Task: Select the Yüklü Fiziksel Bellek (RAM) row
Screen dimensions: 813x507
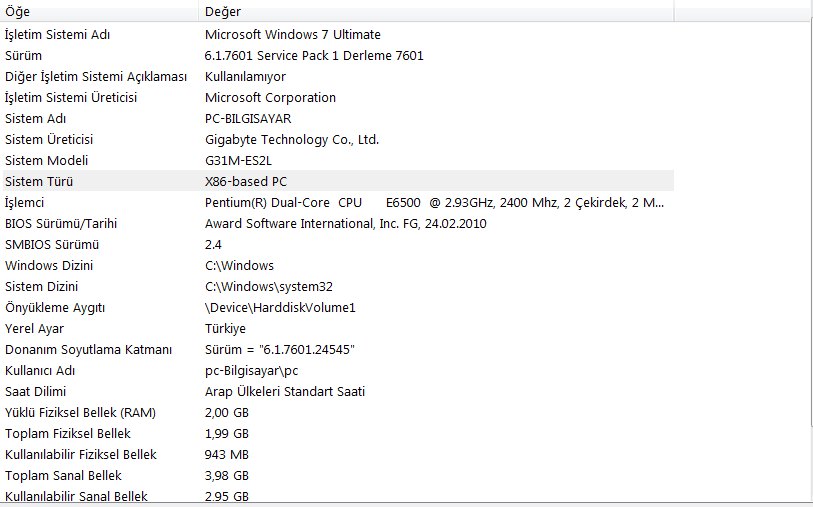Action: coord(80,413)
